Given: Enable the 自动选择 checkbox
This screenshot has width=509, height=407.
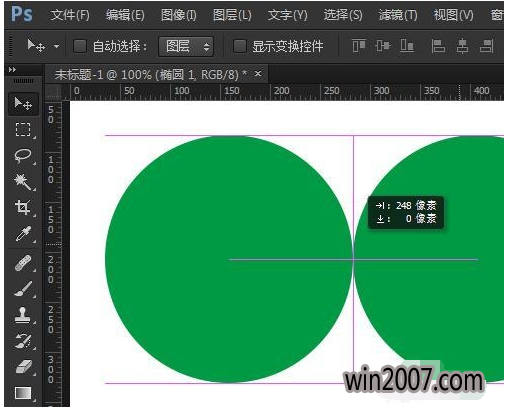Looking at the screenshot, I should point(80,46).
